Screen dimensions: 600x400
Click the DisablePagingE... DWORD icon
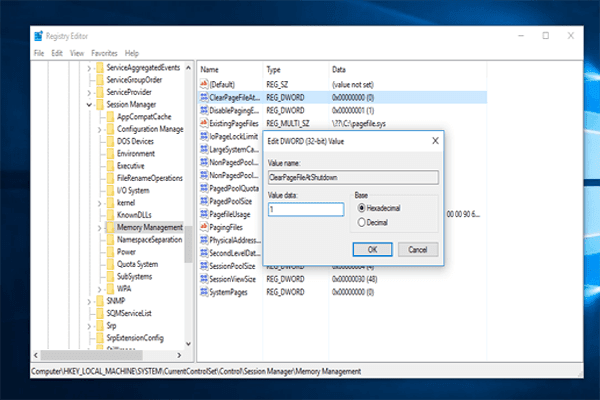tap(204, 110)
